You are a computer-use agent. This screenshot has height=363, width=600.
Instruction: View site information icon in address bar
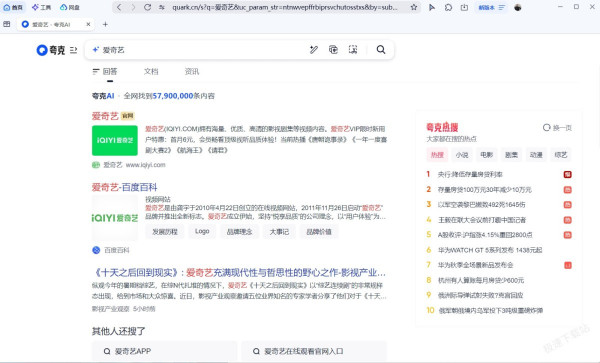tap(162, 7)
